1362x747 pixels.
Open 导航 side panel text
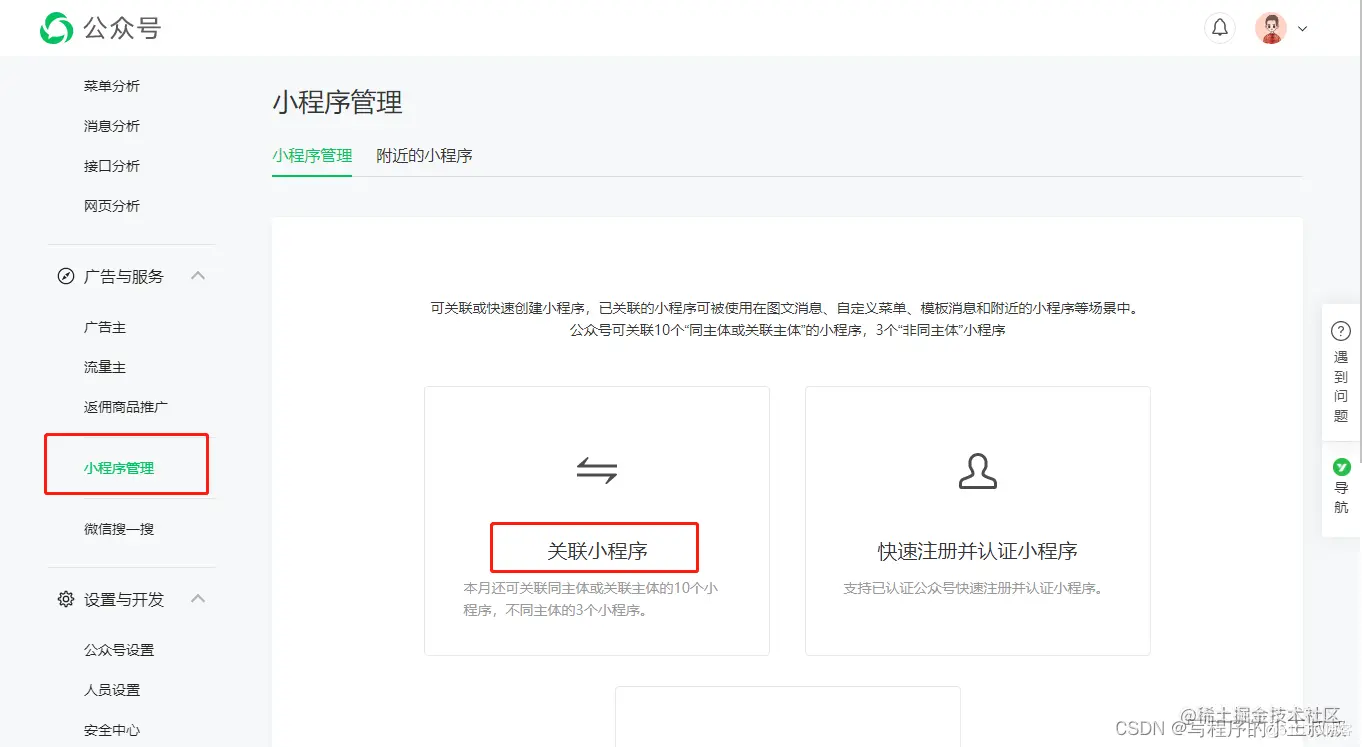[x=1341, y=498]
